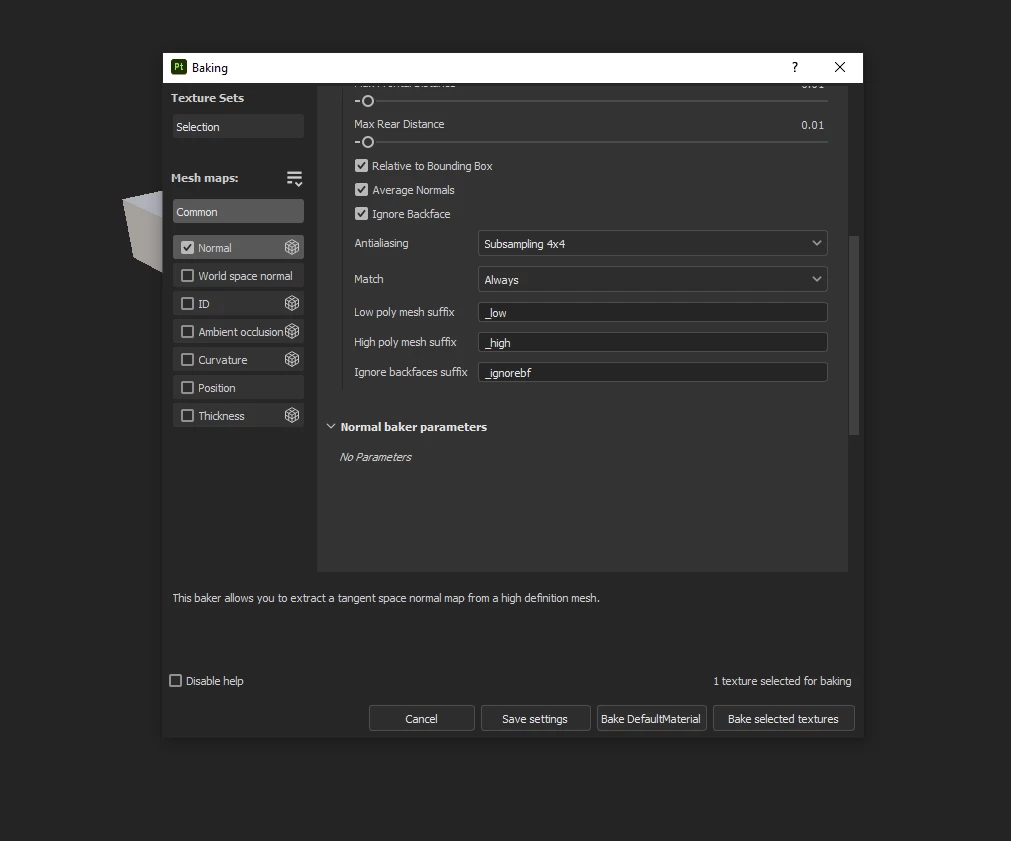Toggle the Ignore Backface checkbox
The height and width of the screenshot is (841, 1011).
[x=362, y=213]
